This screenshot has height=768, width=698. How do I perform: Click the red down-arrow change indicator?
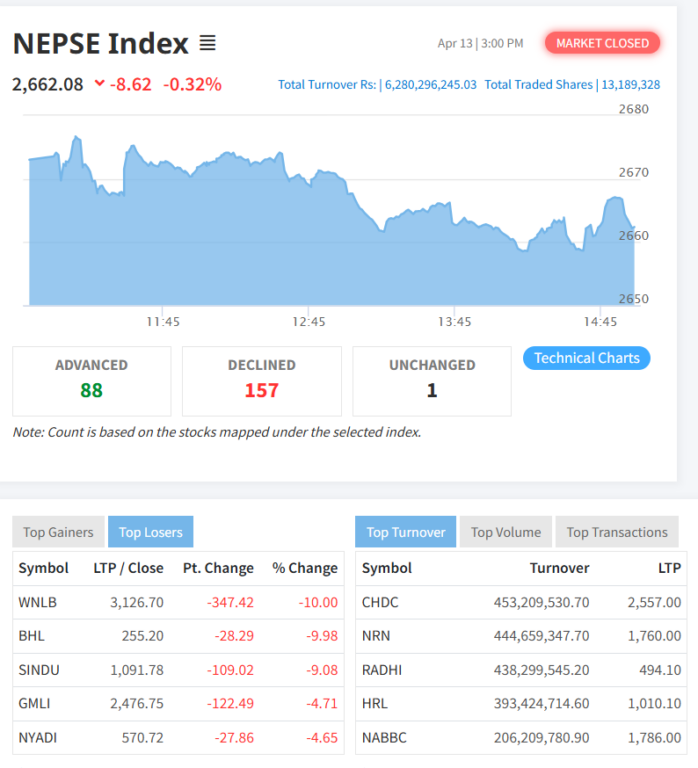pyautogui.click(x=100, y=84)
